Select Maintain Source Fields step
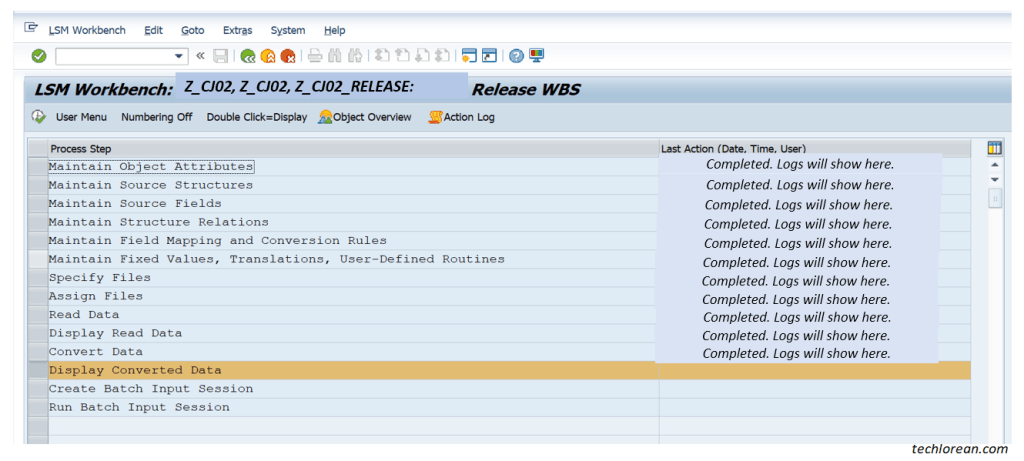The height and width of the screenshot is (461, 1024). (x=353, y=204)
